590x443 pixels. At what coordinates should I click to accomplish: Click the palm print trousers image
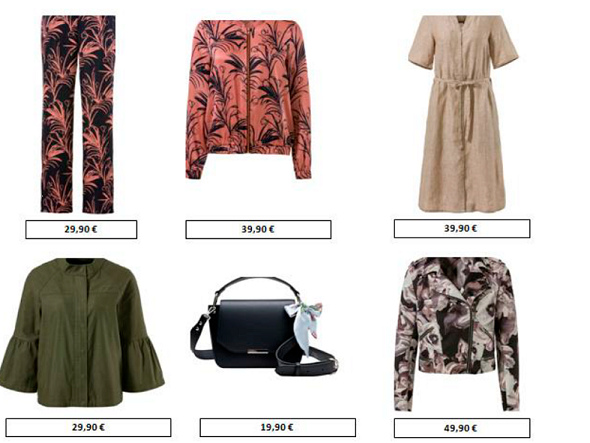78,114
